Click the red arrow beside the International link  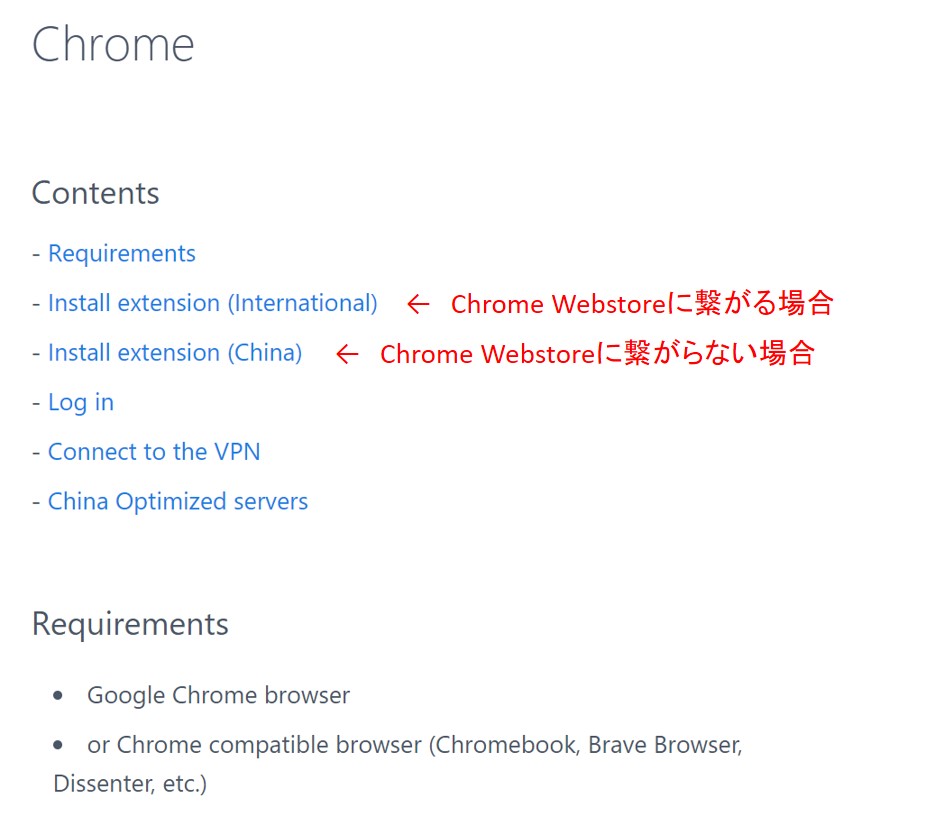(418, 304)
